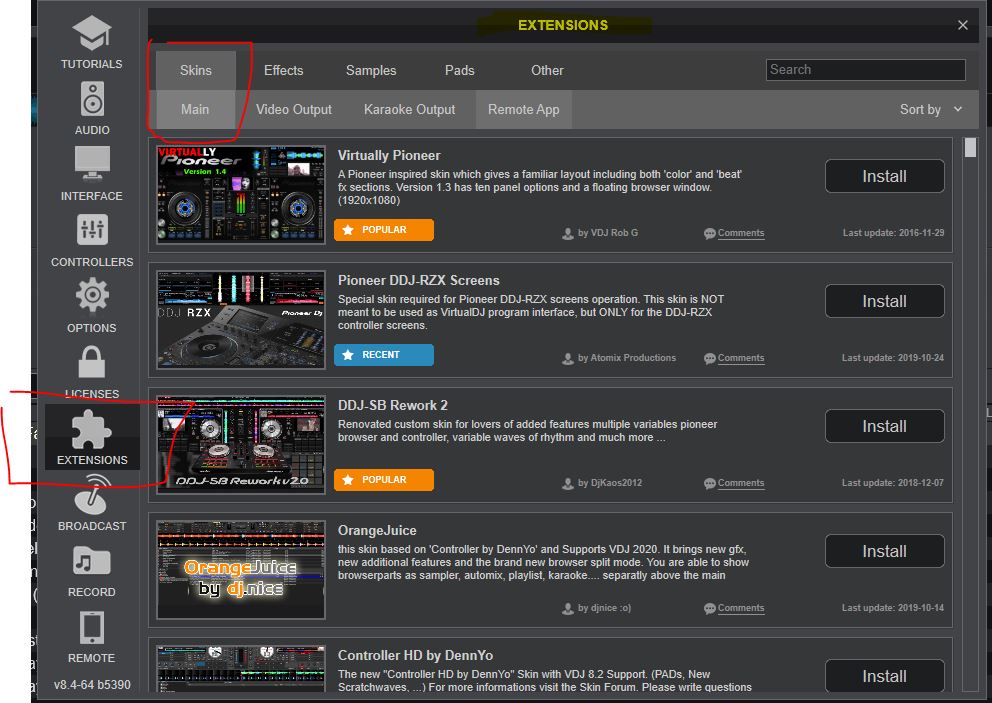Close the Extensions window
992x703 pixels.
coord(963,25)
